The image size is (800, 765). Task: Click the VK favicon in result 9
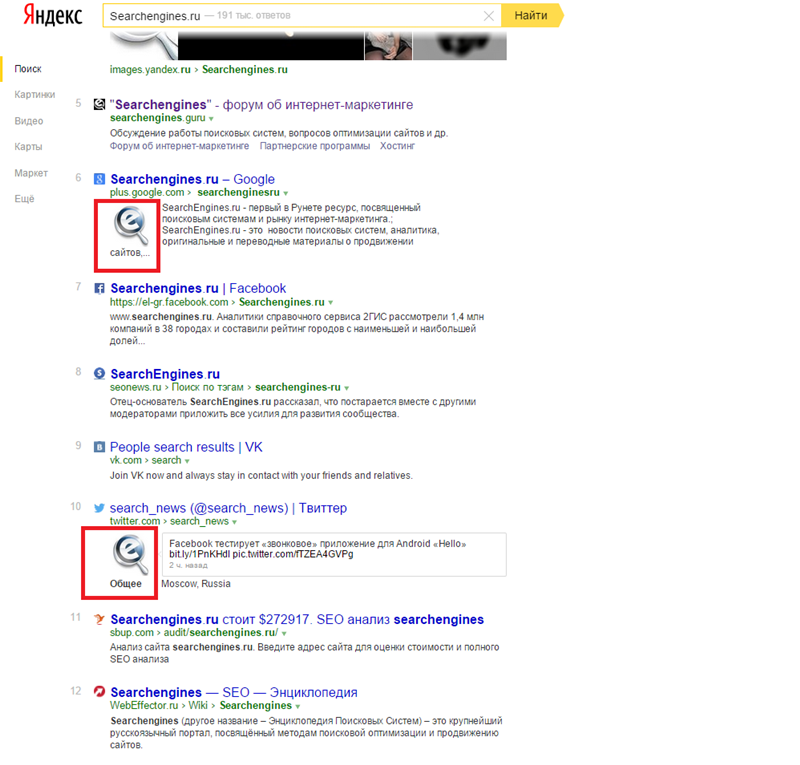coord(99,447)
